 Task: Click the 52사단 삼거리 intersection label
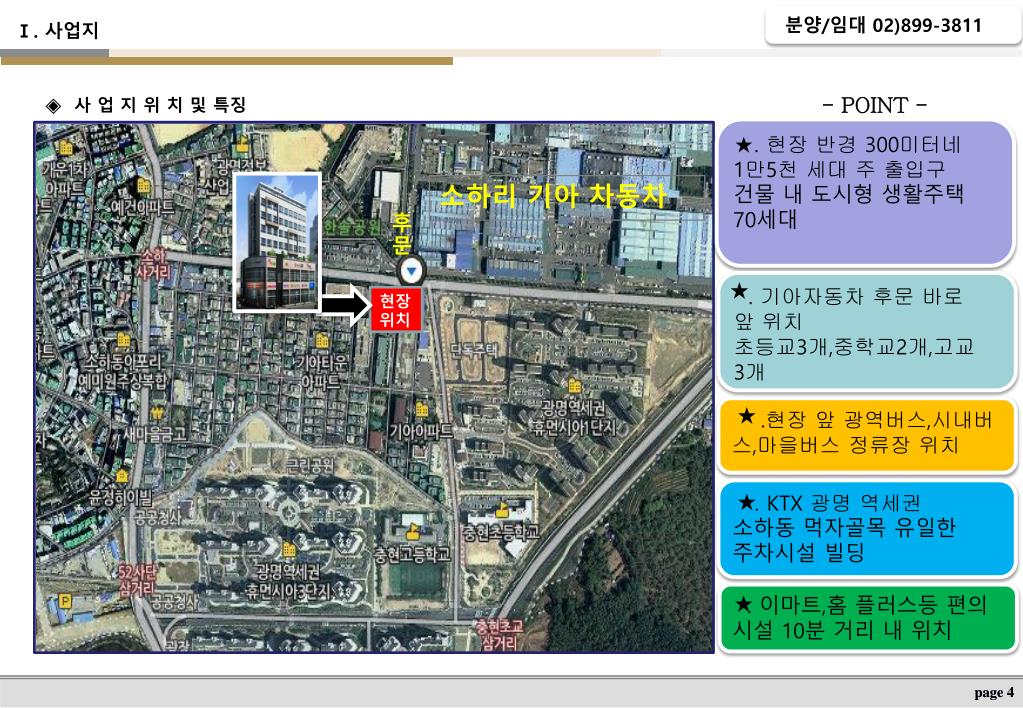[x=138, y=581]
